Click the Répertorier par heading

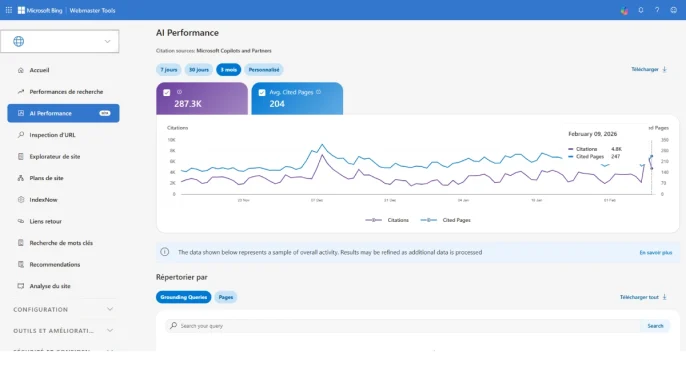(182, 277)
